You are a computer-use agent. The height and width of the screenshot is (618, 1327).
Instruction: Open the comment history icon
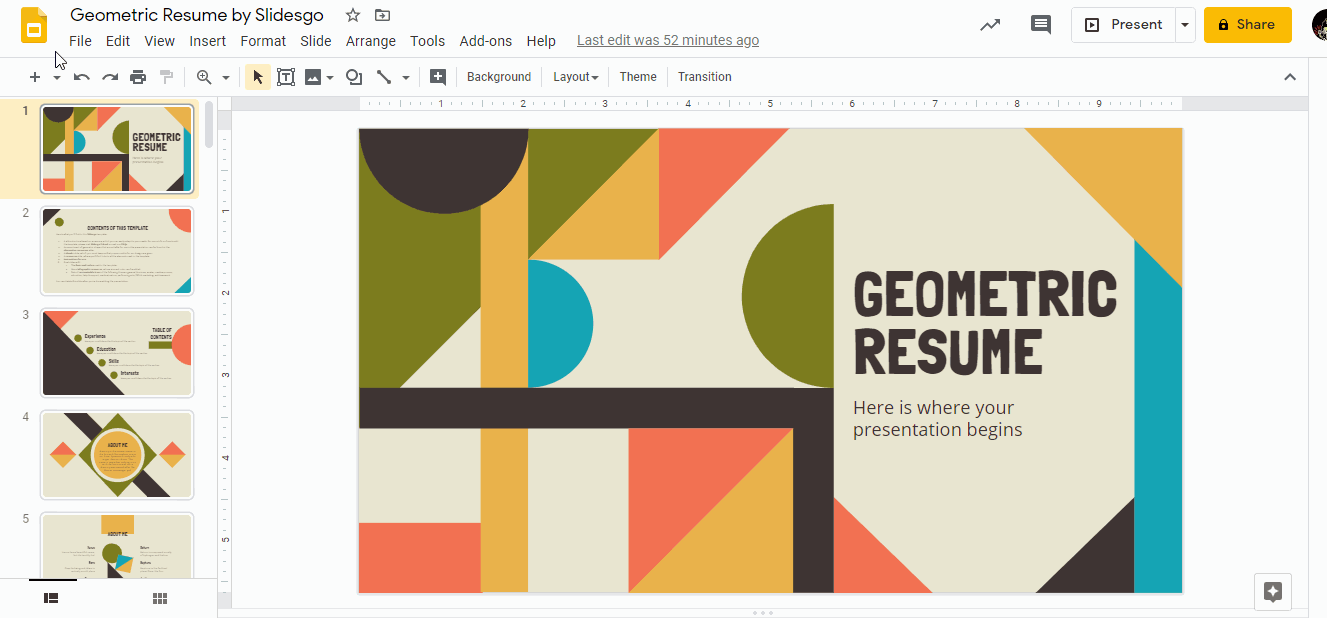coord(1040,24)
